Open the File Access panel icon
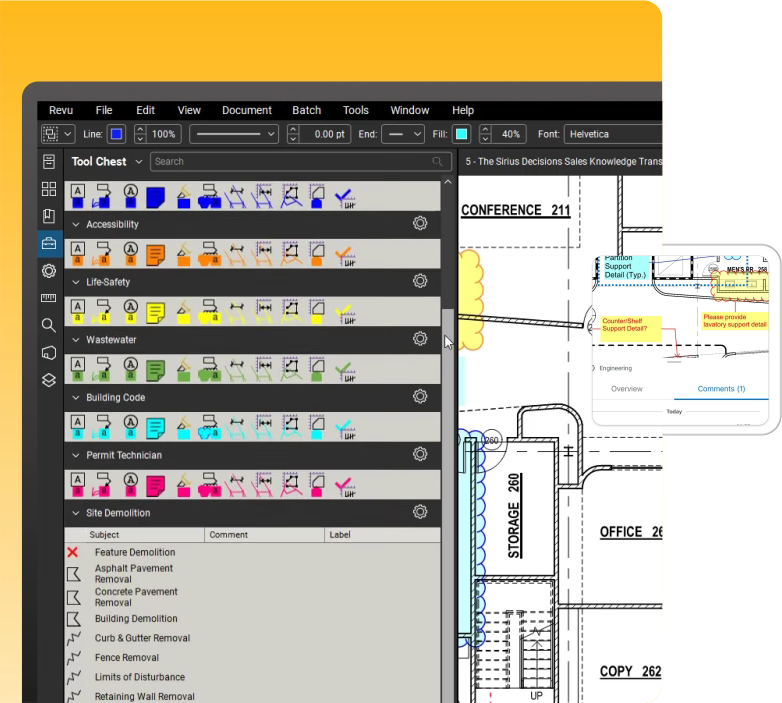Image resolution: width=782 pixels, height=703 pixels. click(x=49, y=162)
